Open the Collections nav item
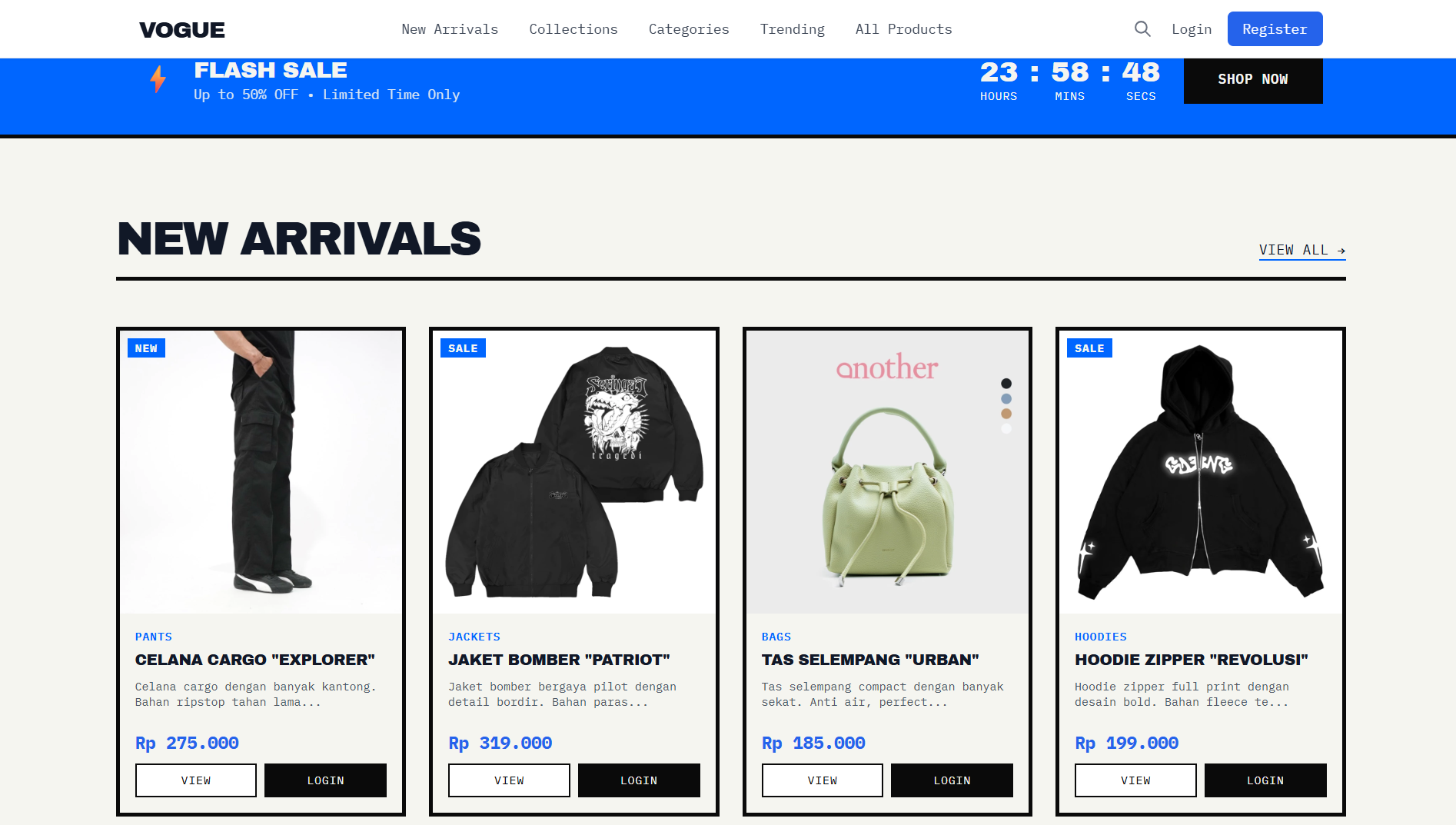Screen dimensions: 1456x825 (573, 29)
